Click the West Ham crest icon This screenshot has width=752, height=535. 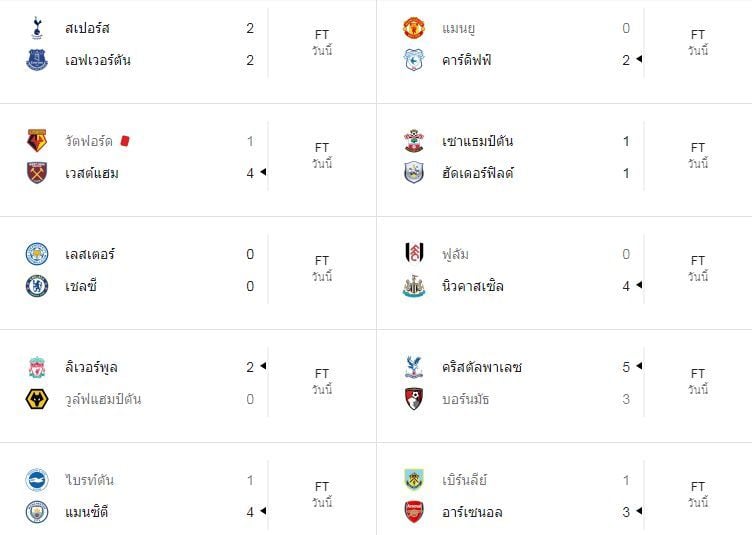point(37,173)
